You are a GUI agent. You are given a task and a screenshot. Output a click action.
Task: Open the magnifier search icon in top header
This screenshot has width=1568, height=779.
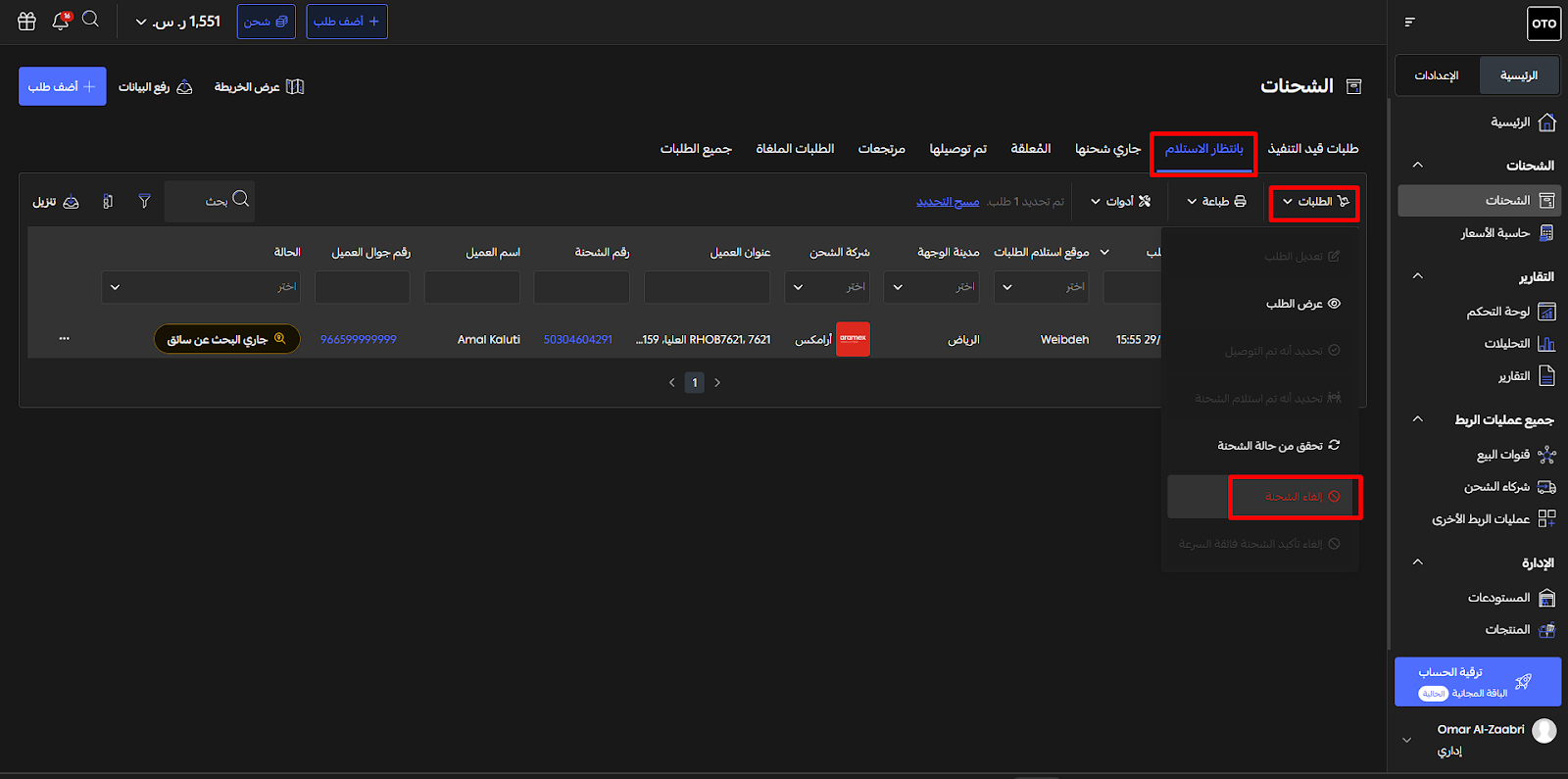[x=90, y=20]
